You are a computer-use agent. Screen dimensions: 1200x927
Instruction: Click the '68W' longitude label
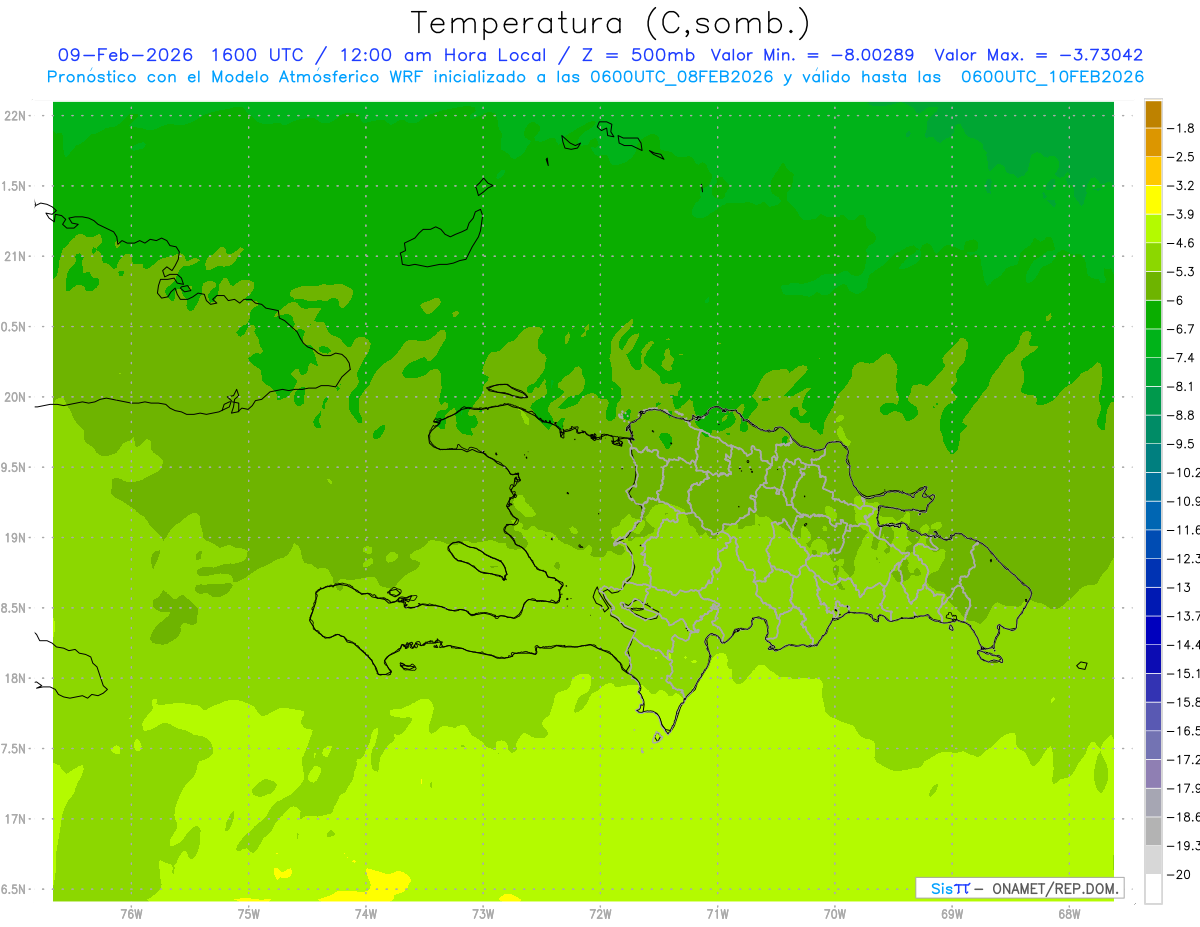1068,914
